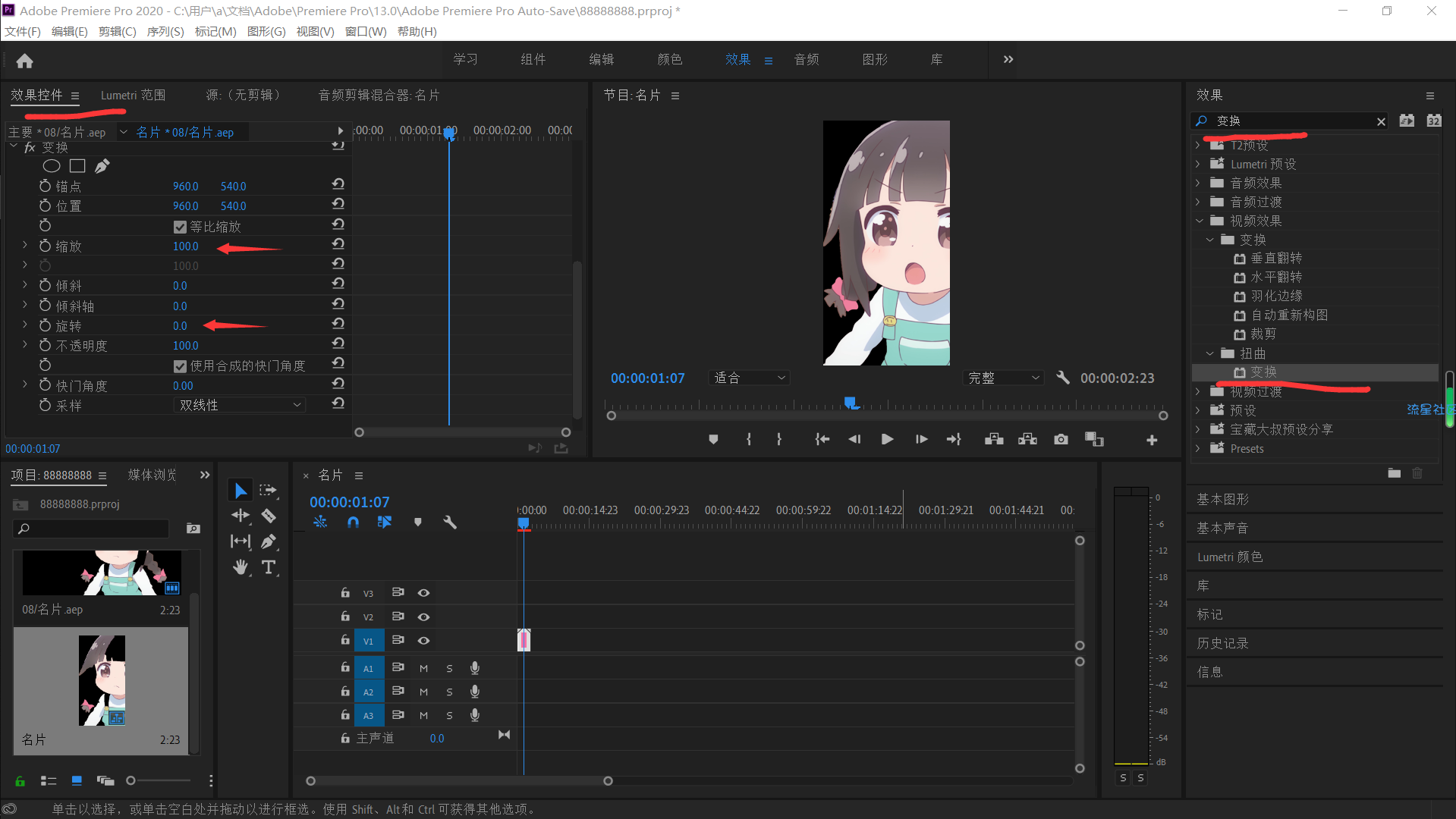Expand the Presets folder
1456x819 pixels.
click(x=1198, y=448)
